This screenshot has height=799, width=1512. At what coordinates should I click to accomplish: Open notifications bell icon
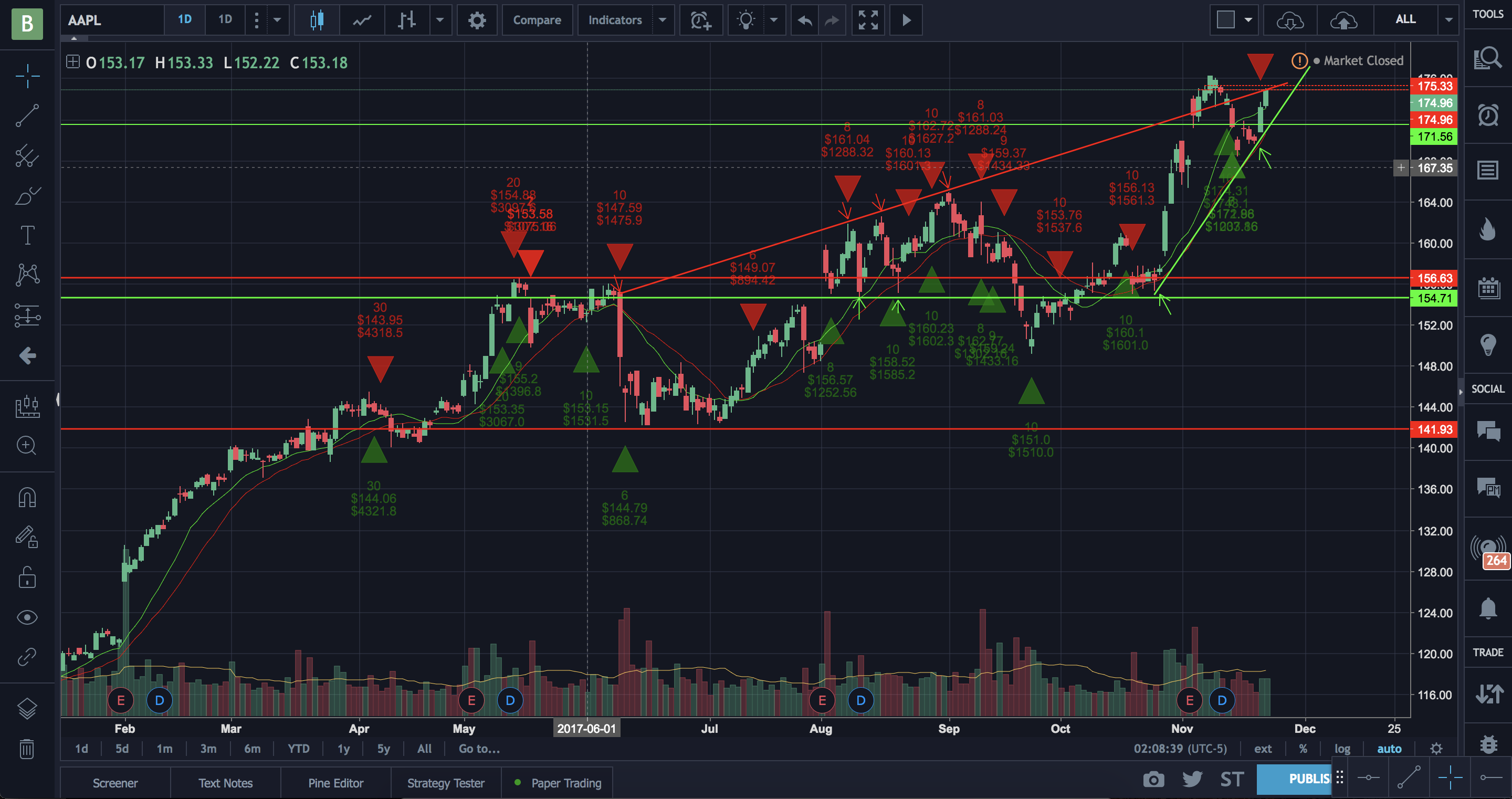click(x=1488, y=607)
